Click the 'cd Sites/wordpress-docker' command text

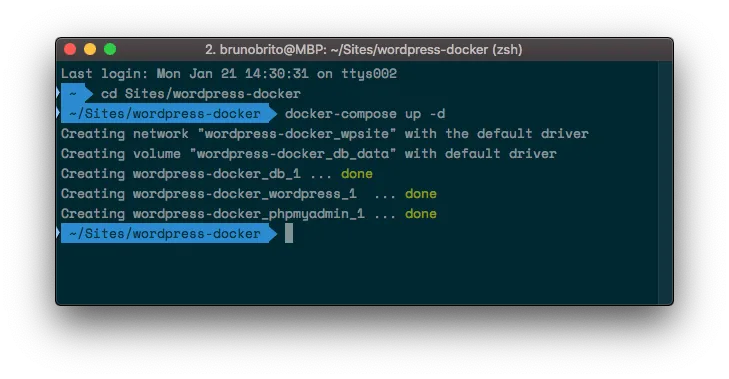(x=201, y=93)
